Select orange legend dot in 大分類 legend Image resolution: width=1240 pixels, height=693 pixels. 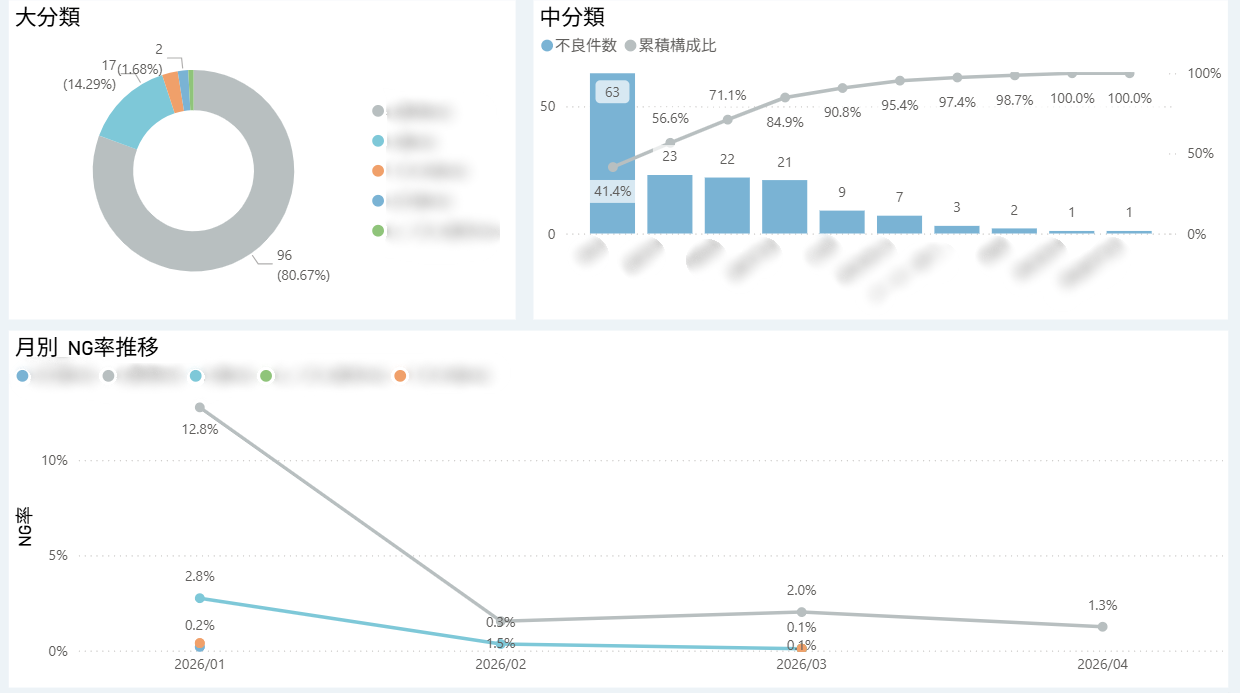pos(378,171)
